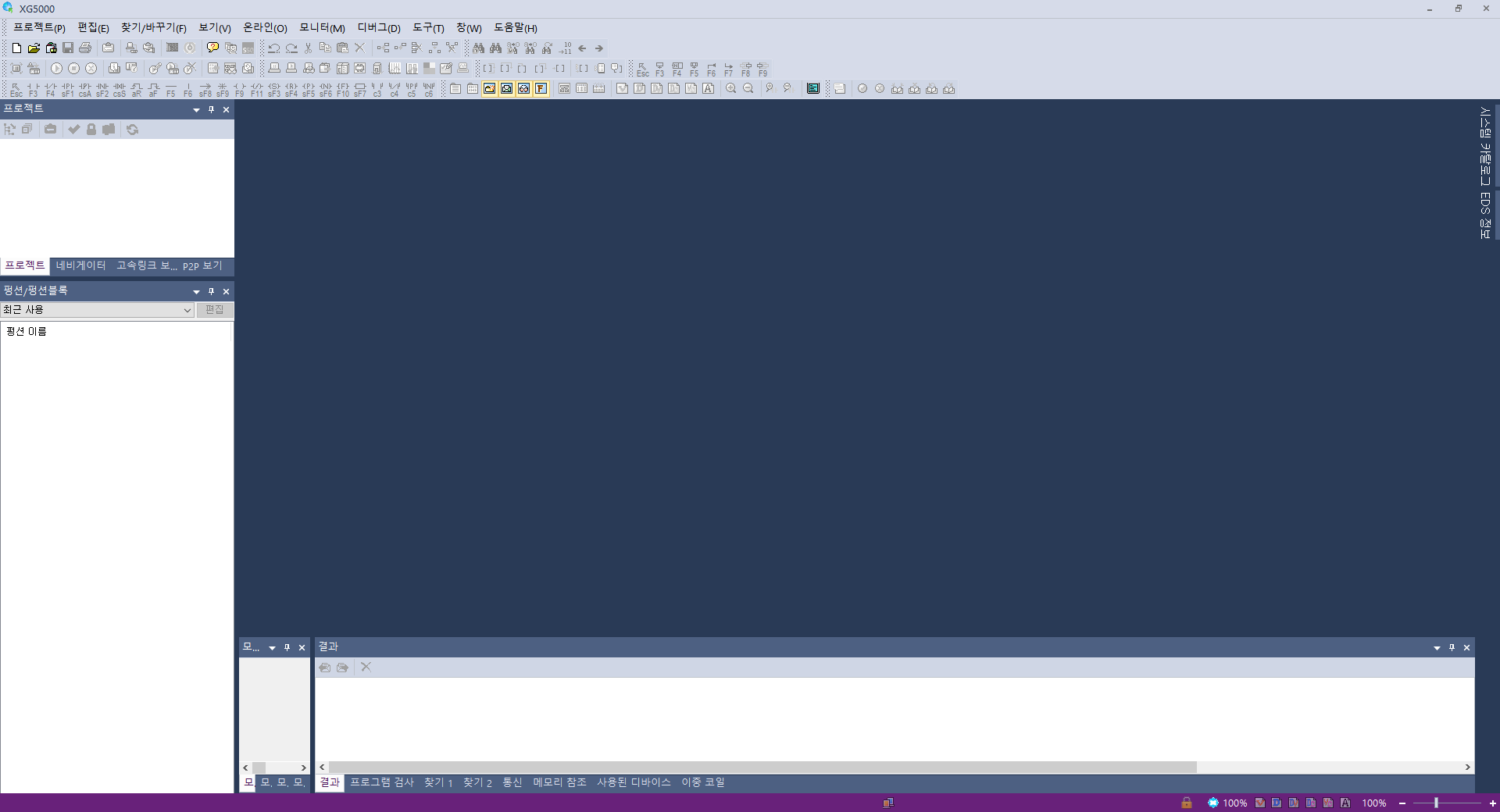
Task: Switch to the 프로그램 검사 tab
Action: 382,782
